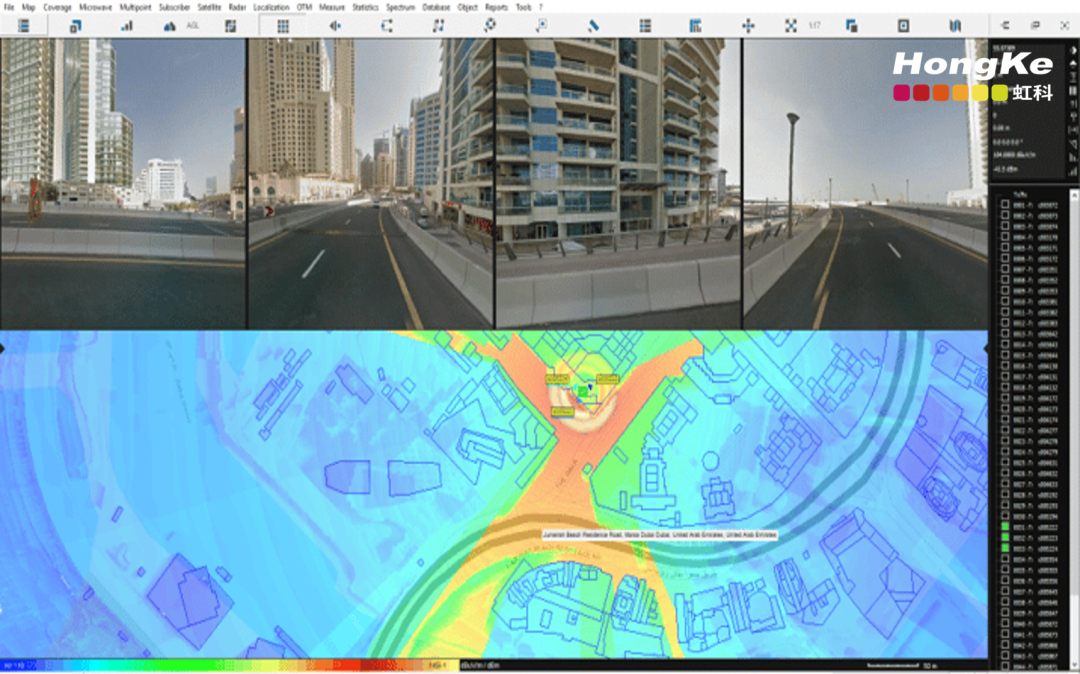Click the polygon selection icon in toolbar
1080x674 pixels.
[x=386, y=26]
